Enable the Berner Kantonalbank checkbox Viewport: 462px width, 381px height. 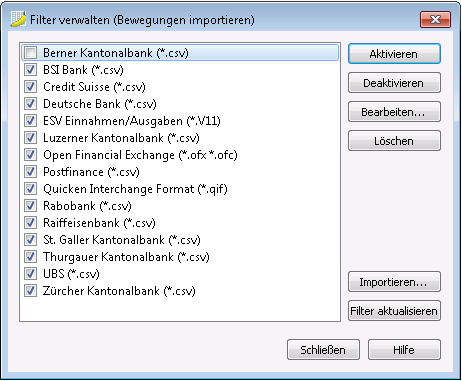point(31,53)
